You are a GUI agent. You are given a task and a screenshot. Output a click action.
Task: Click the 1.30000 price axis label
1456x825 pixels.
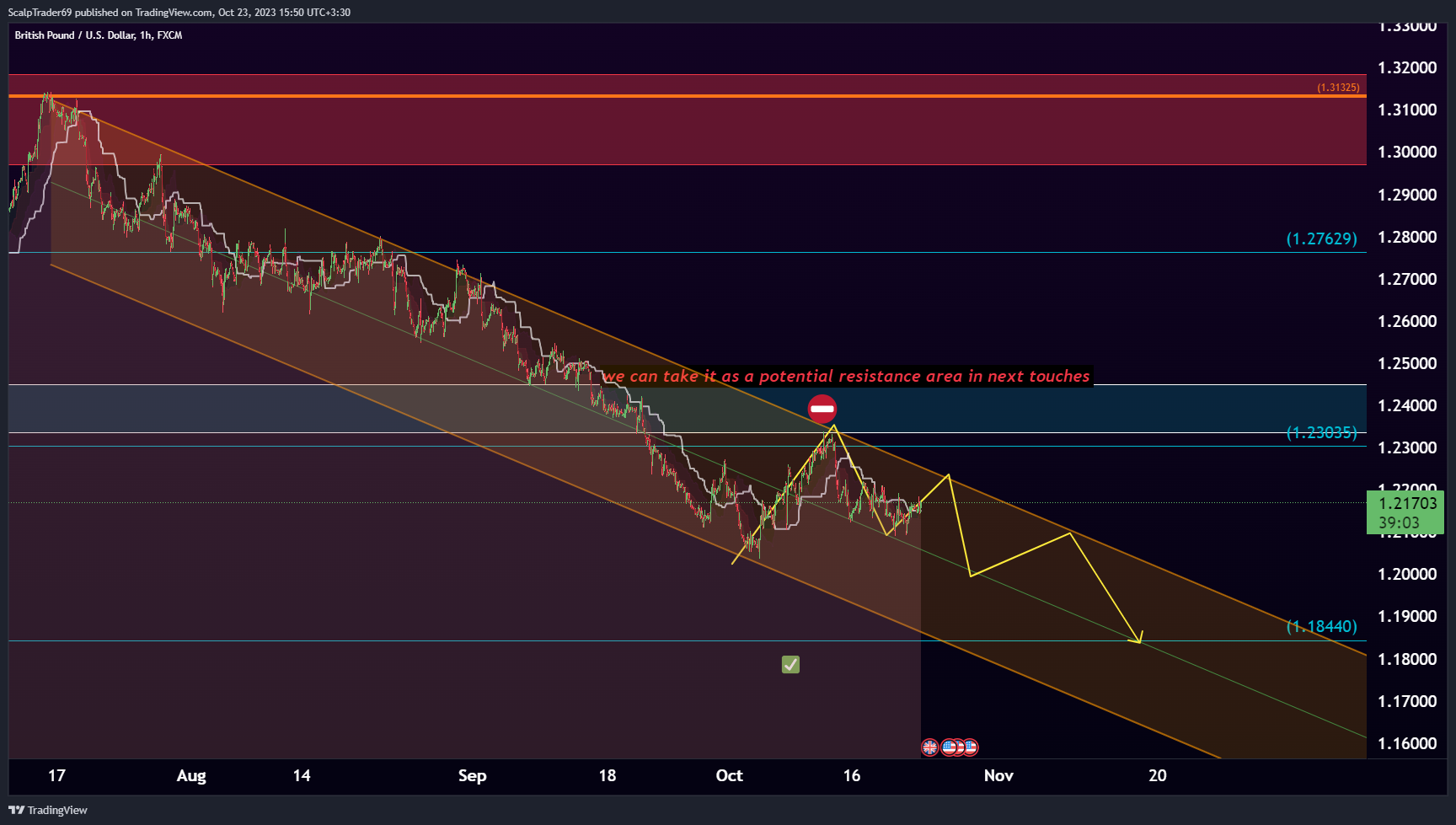point(1407,152)
